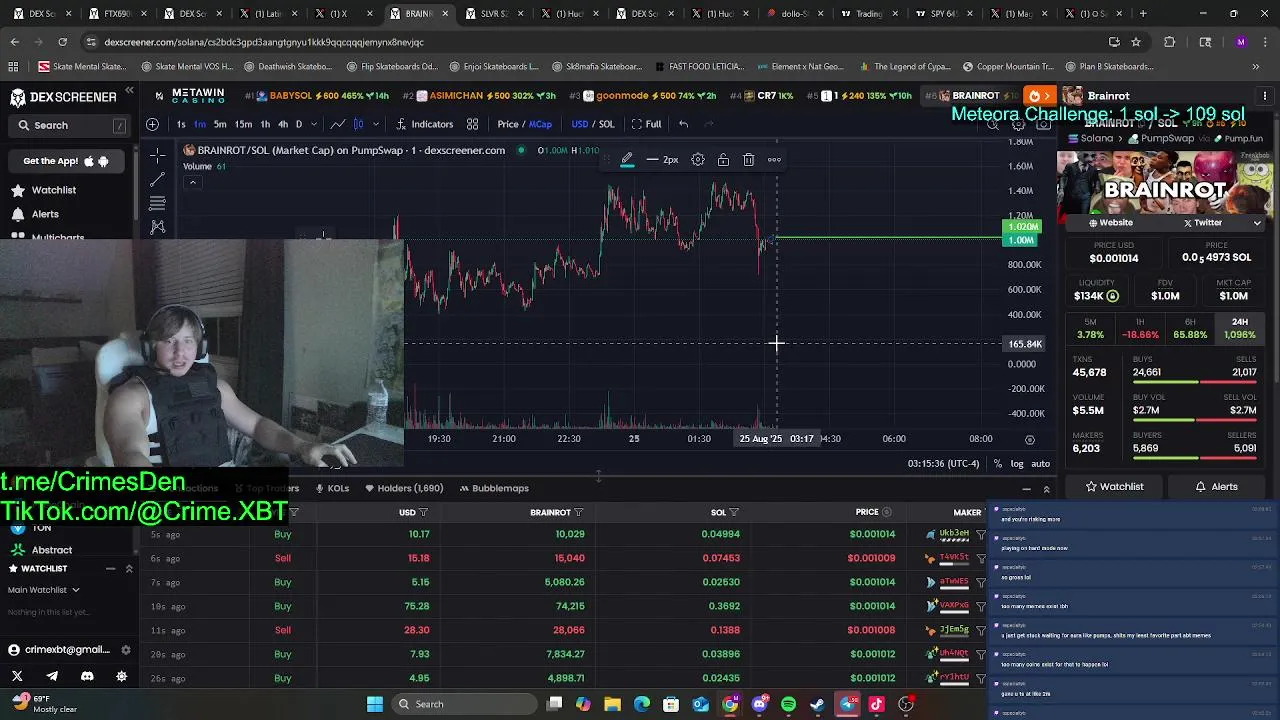
Task: Expand the chart type dropdown arrow
Action: (x=376, y=124)
